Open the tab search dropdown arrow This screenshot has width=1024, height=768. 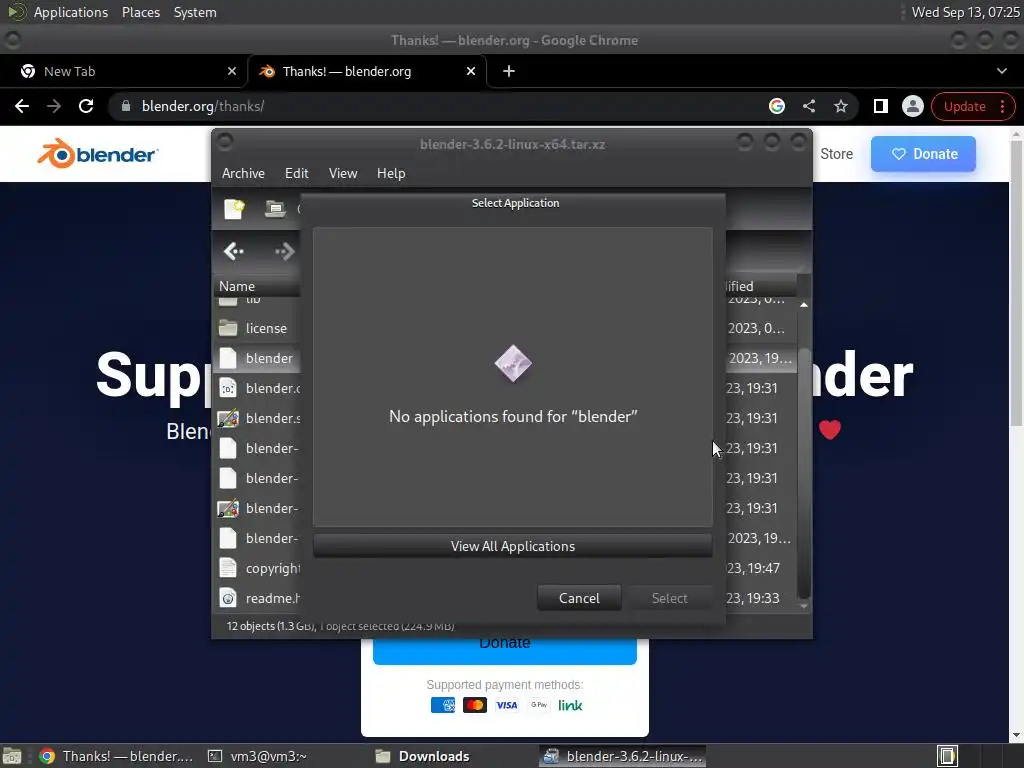point(1002,71)
